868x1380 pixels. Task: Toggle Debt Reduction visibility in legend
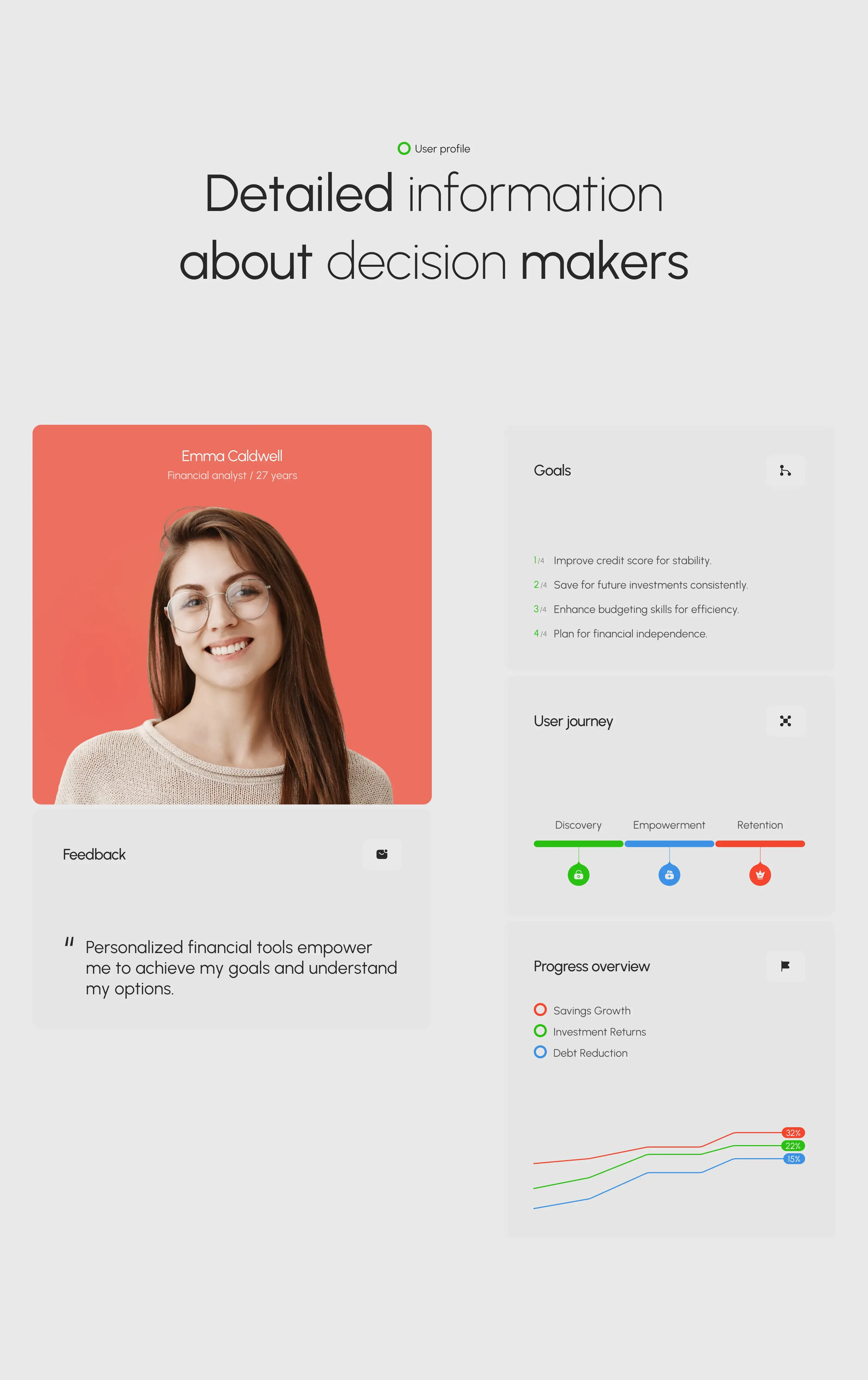tap(541, 1052)
